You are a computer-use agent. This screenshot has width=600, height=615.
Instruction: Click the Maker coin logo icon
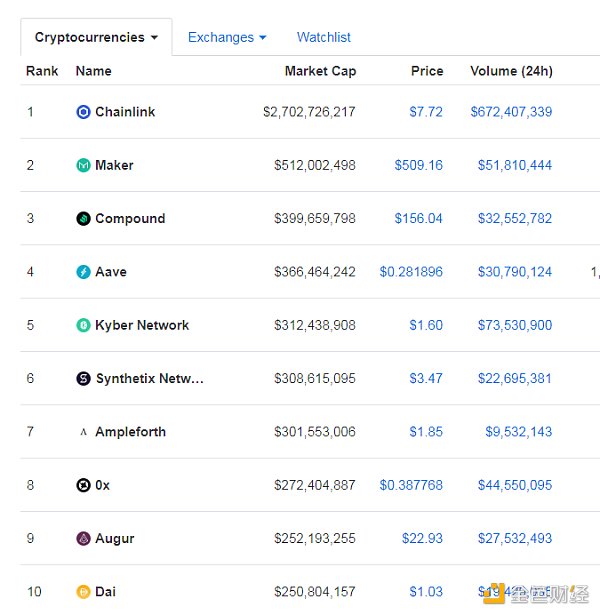[x=83, y=165]
